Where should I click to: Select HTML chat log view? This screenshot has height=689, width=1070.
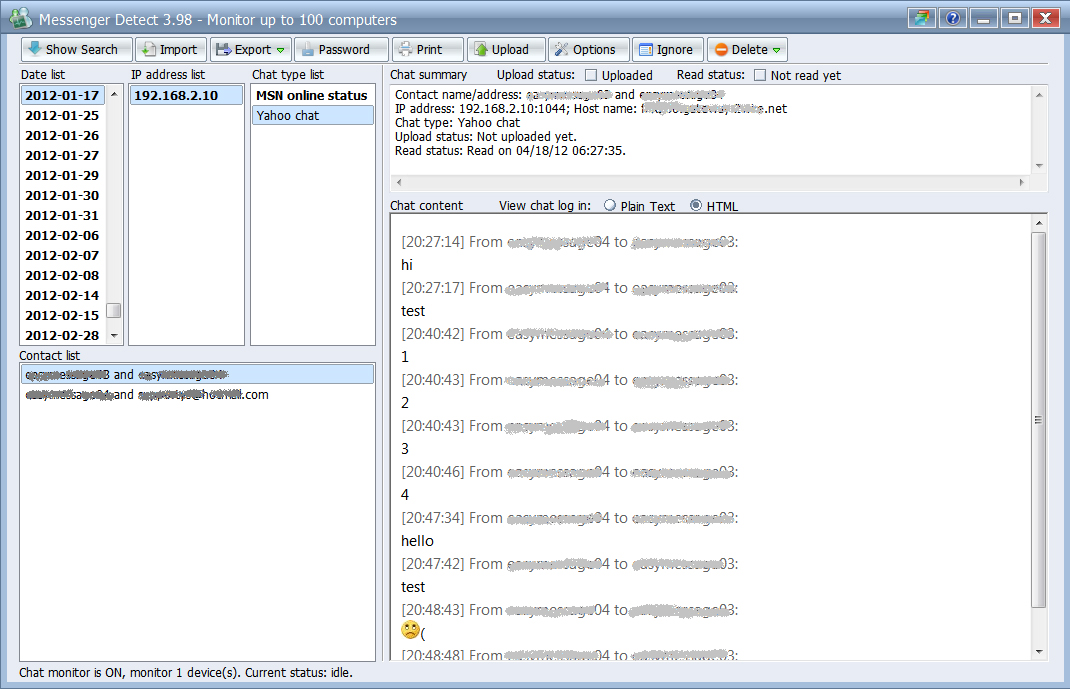click(x=696, y=206)
